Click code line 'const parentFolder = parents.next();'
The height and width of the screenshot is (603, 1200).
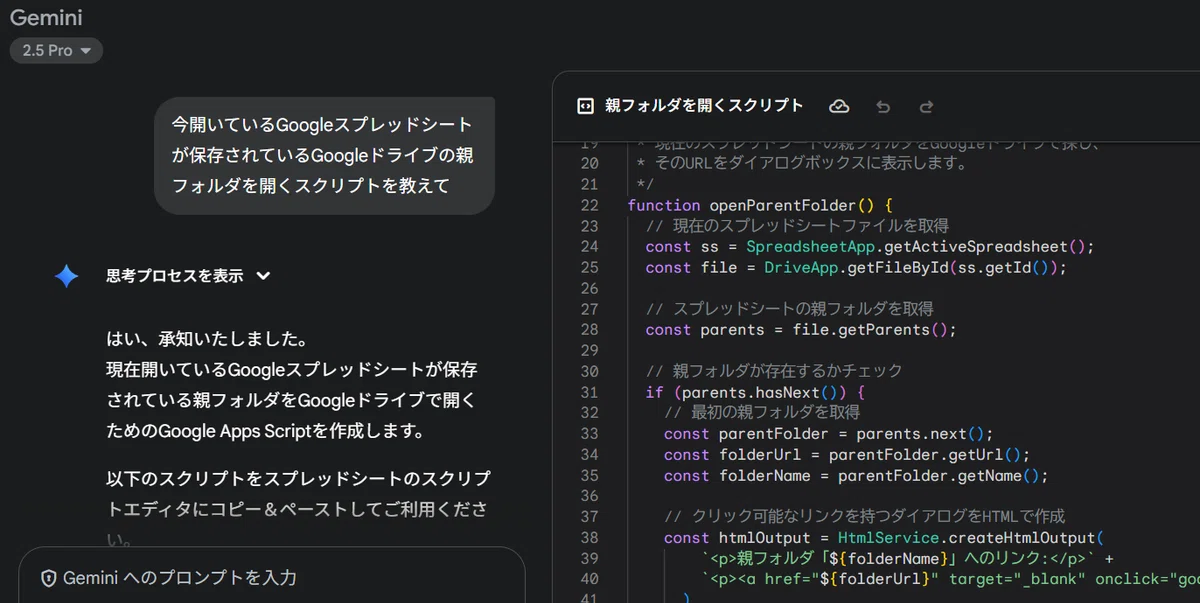(828, 434)
